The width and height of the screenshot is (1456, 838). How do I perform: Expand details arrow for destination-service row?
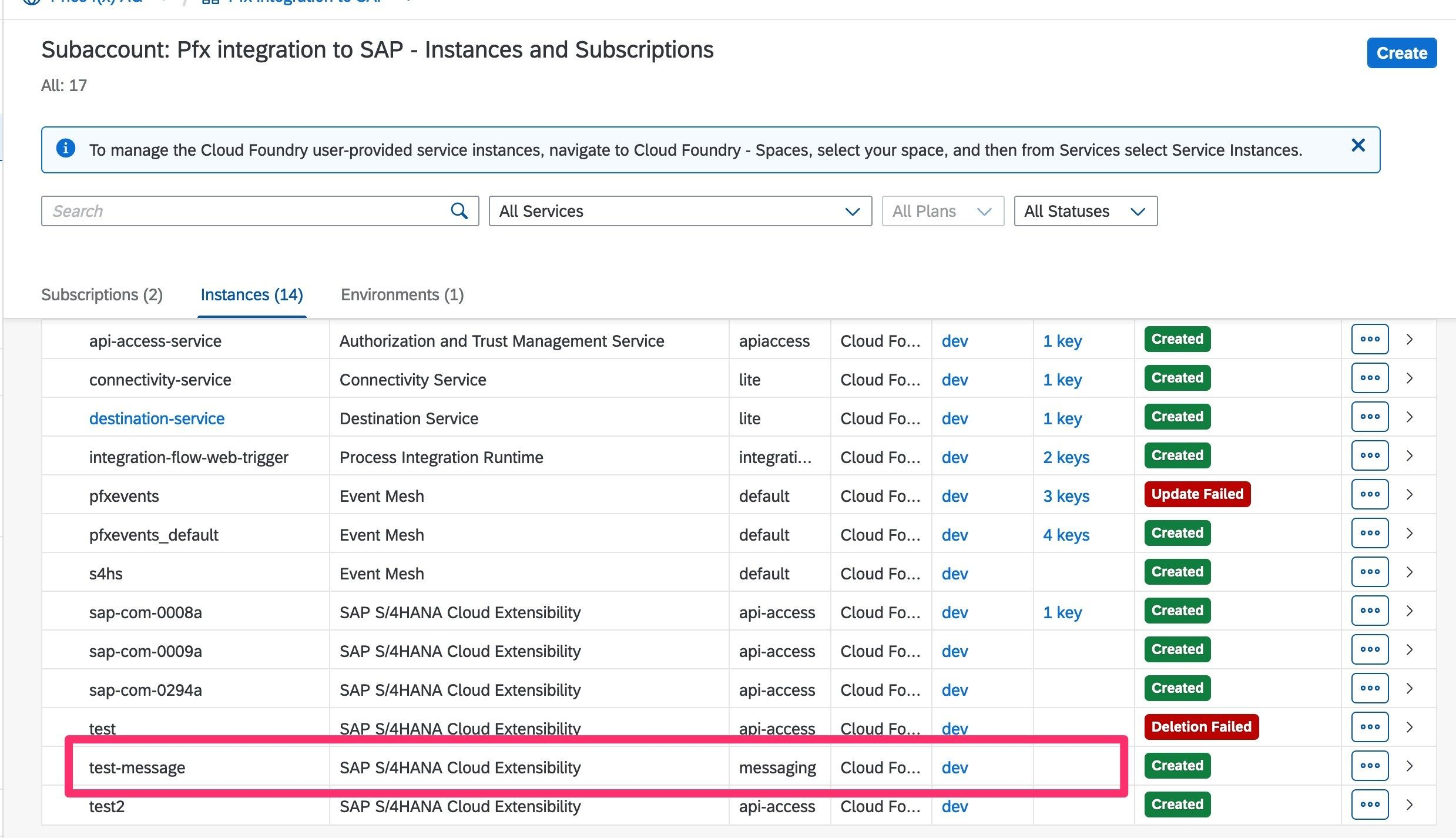(x=1410, y=417)
